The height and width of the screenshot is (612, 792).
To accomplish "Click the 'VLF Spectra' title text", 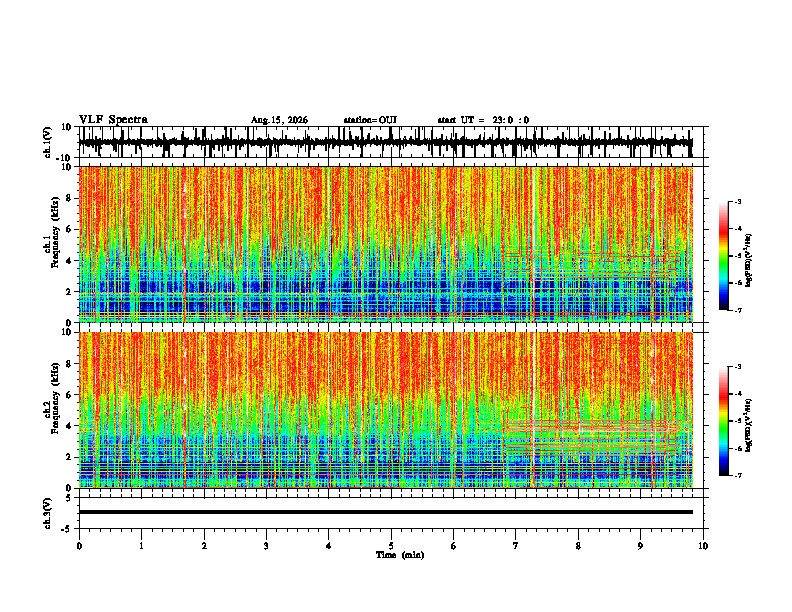I will pyautogui.click(x=113, y=120).
